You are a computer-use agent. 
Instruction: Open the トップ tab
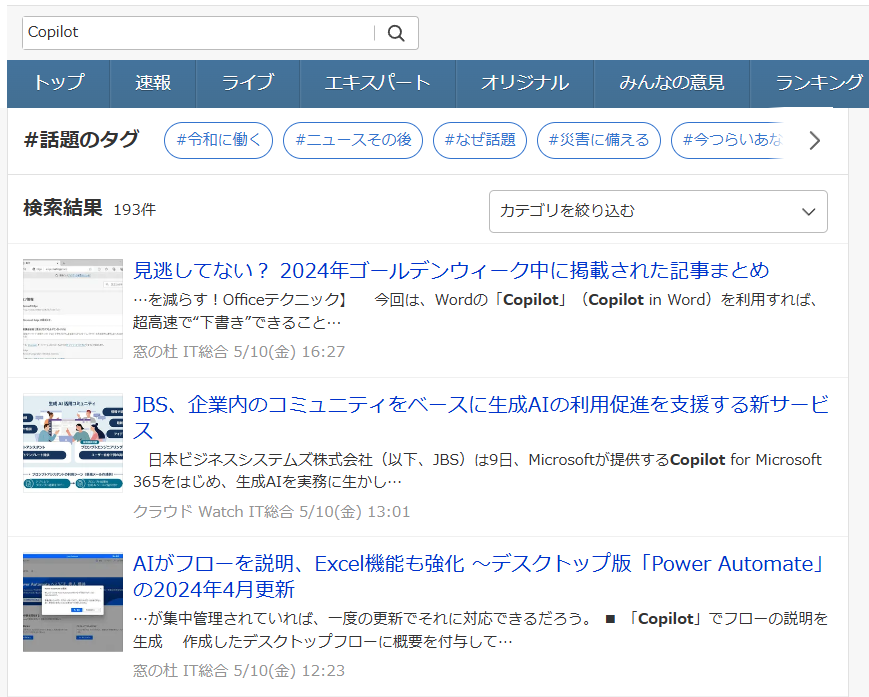point(59,83)
